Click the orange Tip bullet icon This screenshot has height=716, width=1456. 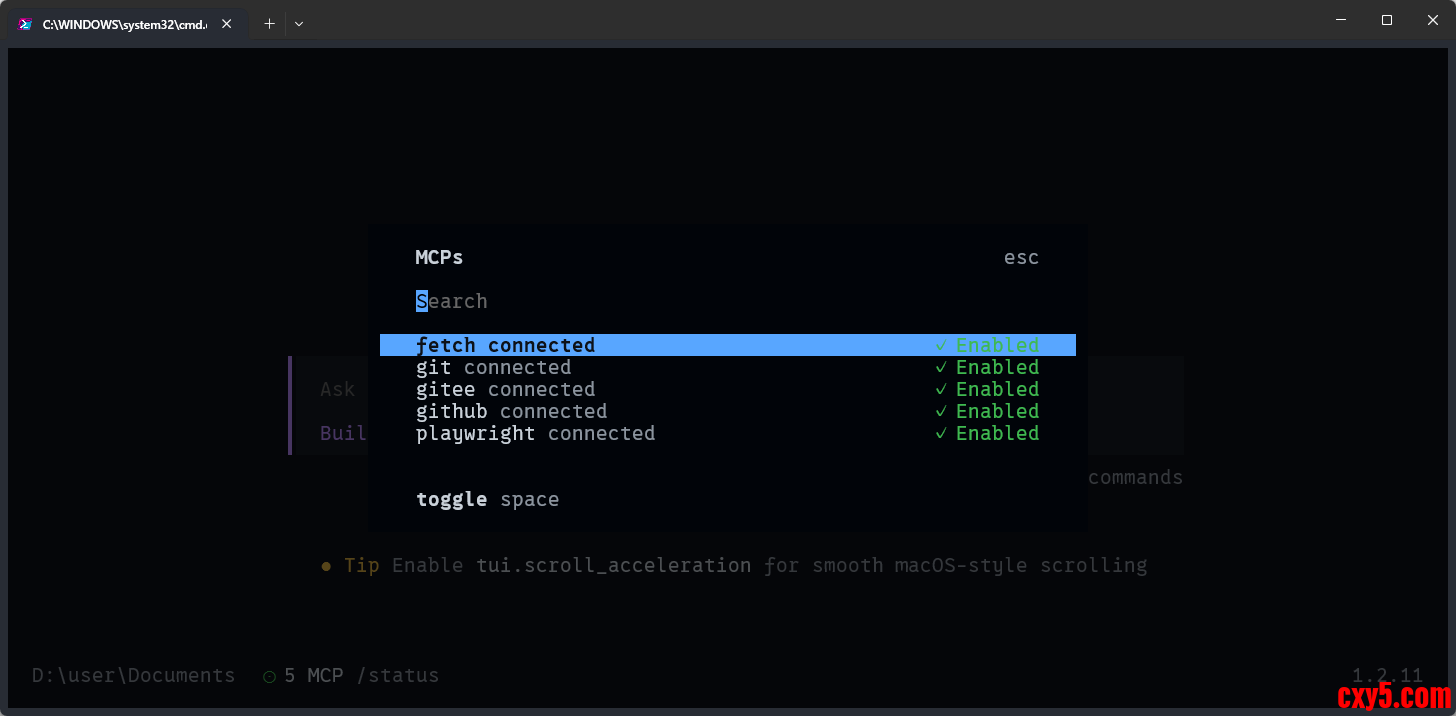coord(326,566)
